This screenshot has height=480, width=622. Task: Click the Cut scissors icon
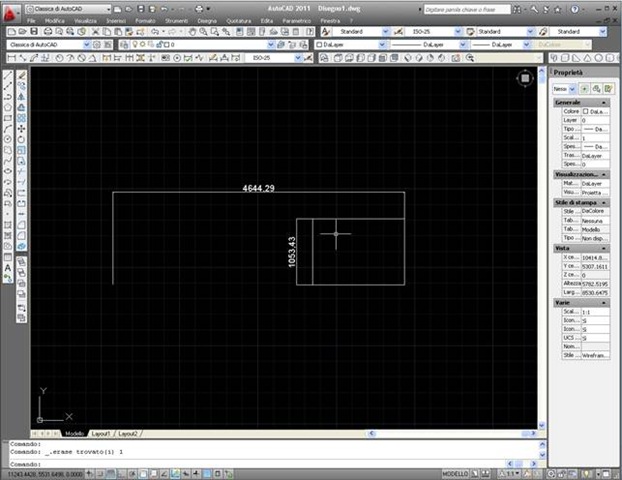tap(95, 31)
